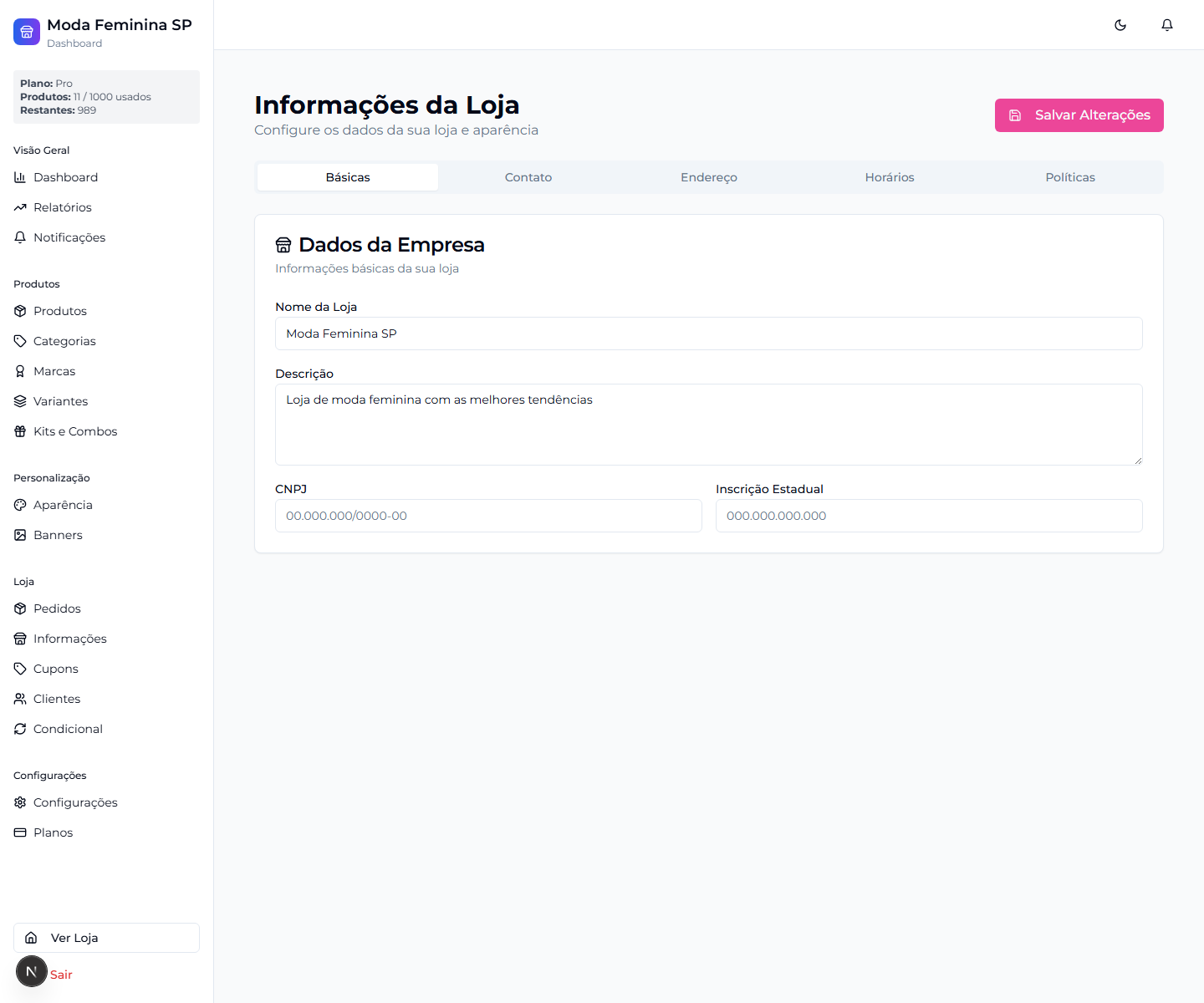Open notifications bell in top bar
The width and height of the screenshot is (1204, 1003).
point(1167,25)
